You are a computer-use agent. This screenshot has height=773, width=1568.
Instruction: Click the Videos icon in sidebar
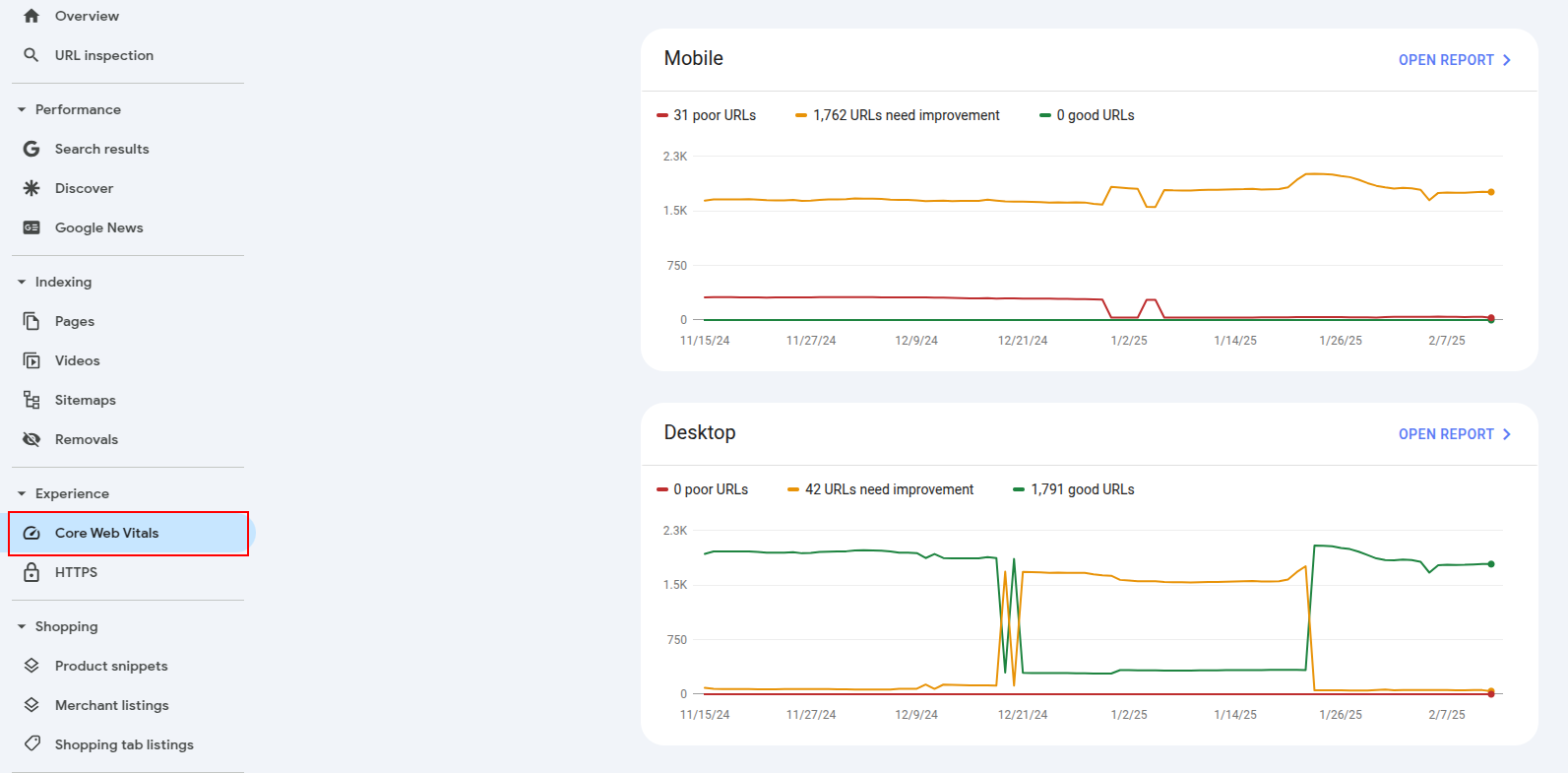click(31, 360)
